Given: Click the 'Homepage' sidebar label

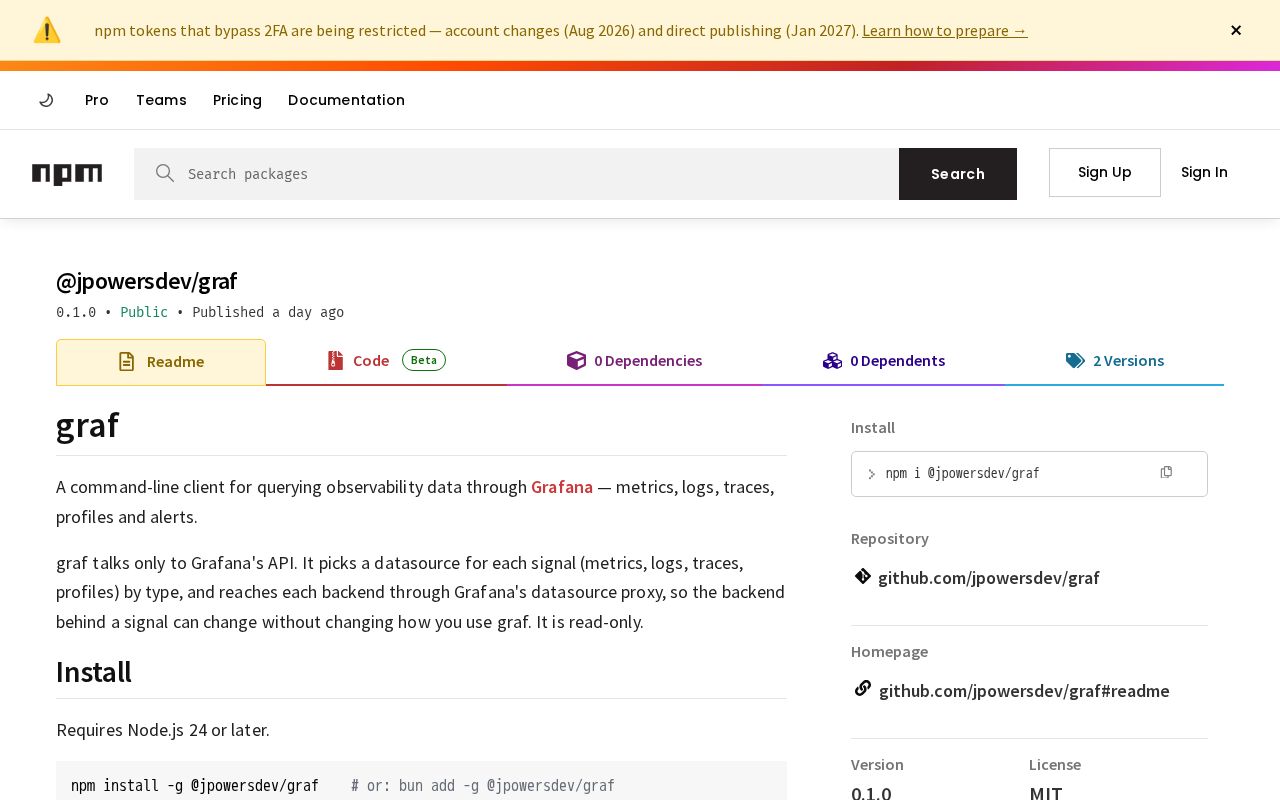Looking at the screenshot, I should coord(889,651).
